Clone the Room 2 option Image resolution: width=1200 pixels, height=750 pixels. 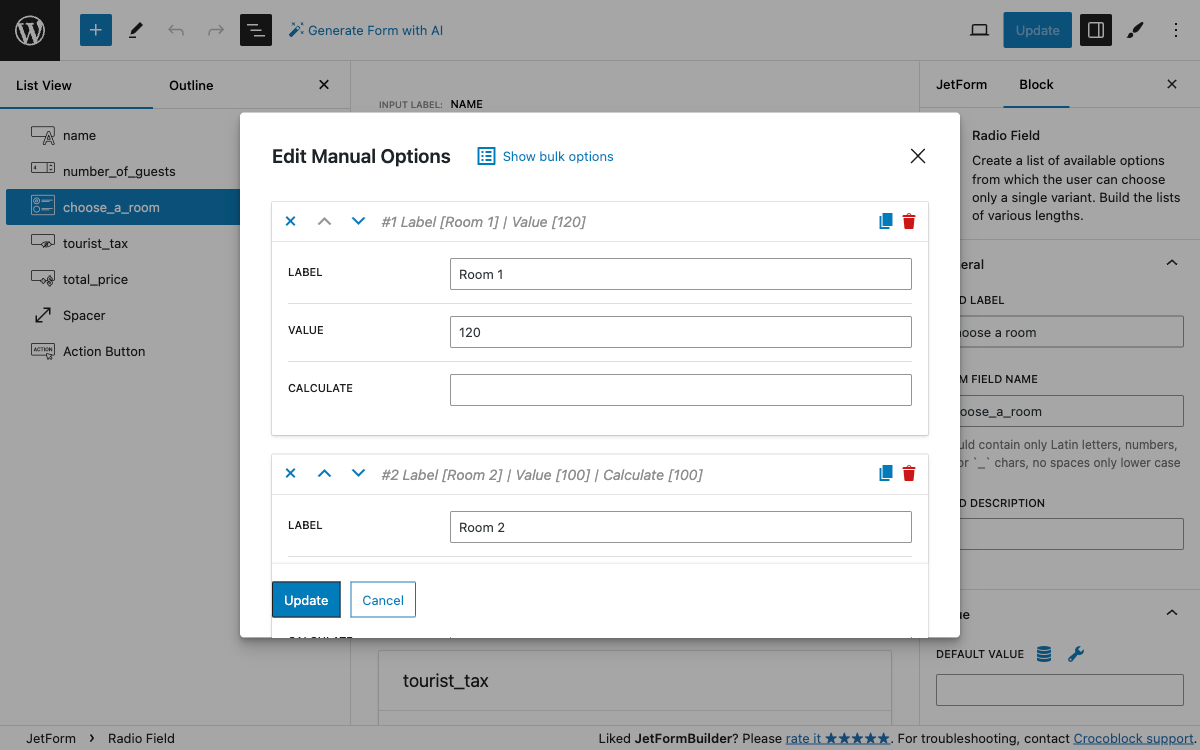pos(885,474)
